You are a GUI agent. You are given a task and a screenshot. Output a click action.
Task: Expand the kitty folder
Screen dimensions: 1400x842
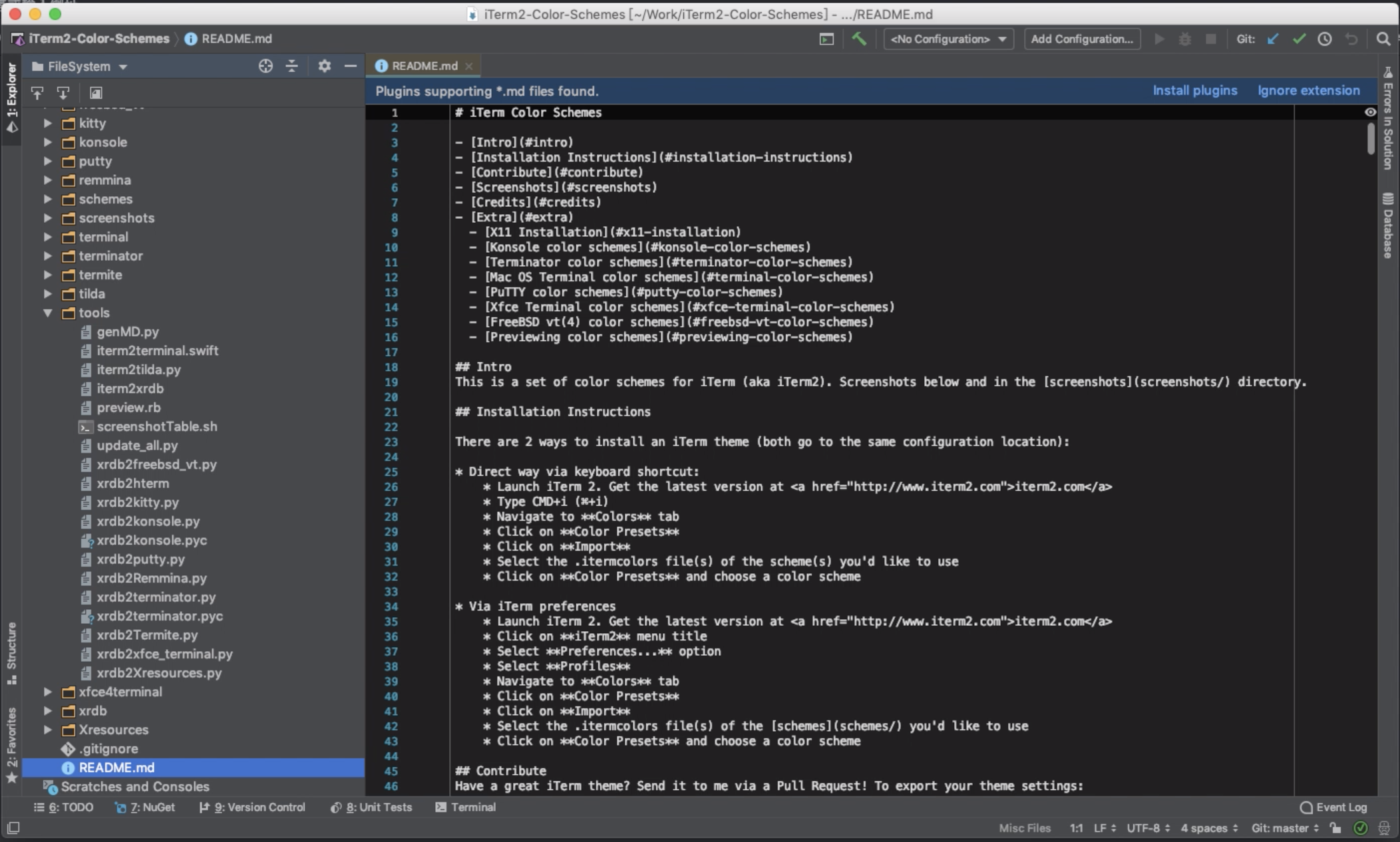[x=48, y=123]
